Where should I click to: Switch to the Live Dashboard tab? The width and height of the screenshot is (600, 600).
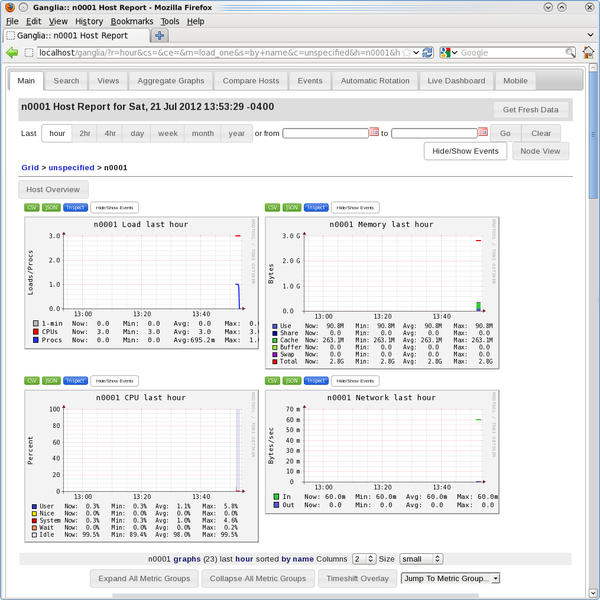pyautogui.click(x=456, y=81)
